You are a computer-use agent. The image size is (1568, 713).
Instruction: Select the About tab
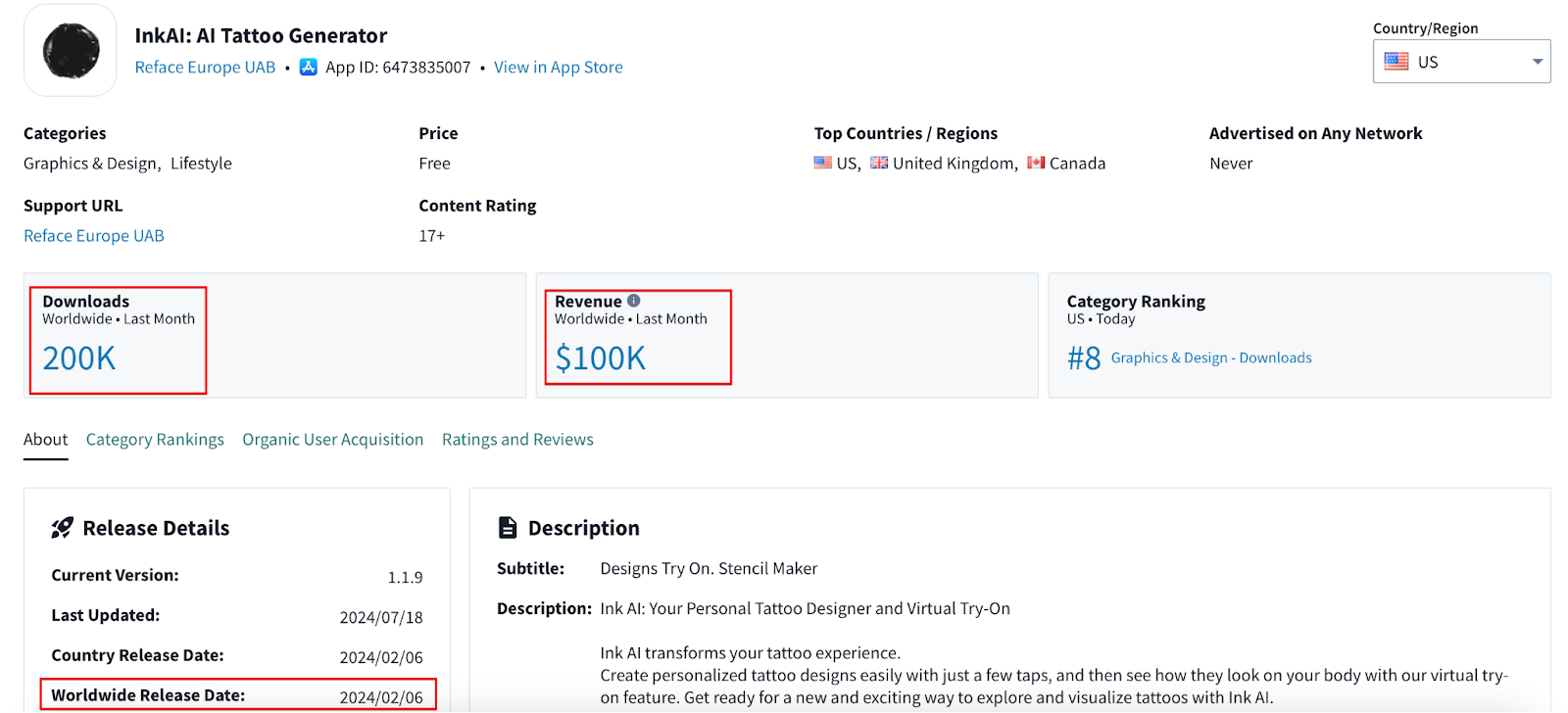tap(46, 440)
